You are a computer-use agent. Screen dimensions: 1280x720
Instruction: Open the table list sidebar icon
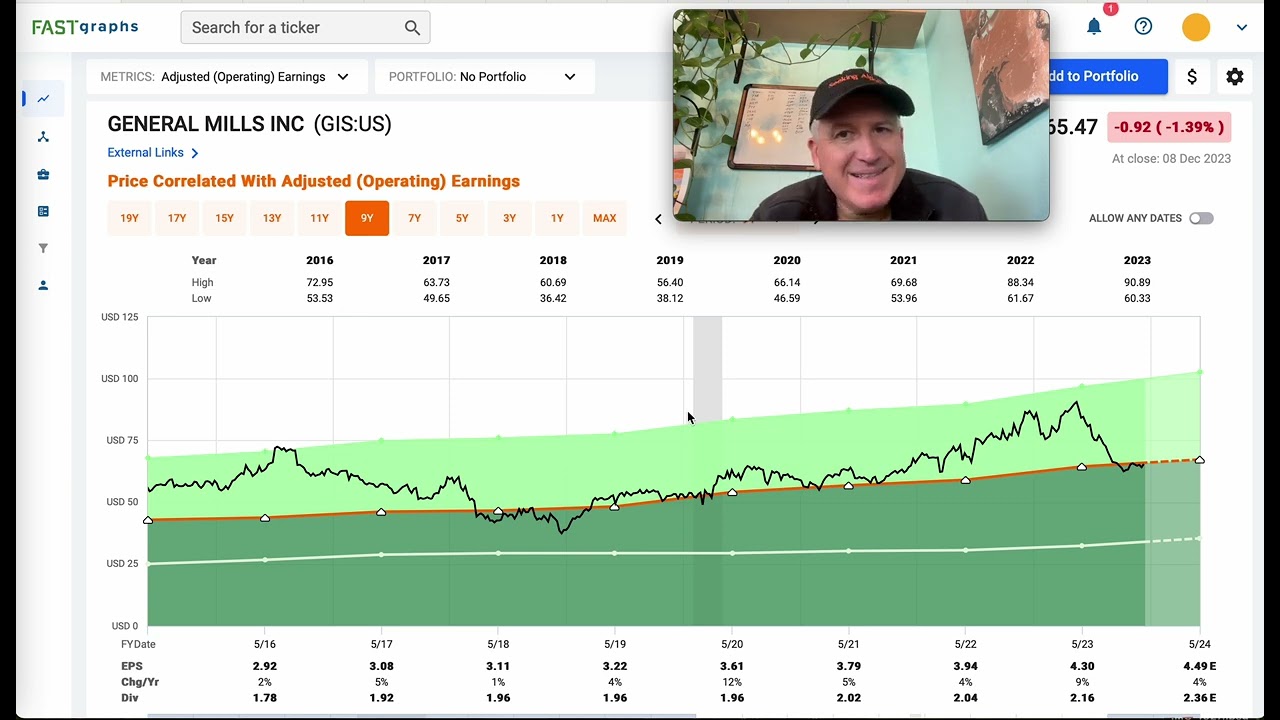(43, 211)
